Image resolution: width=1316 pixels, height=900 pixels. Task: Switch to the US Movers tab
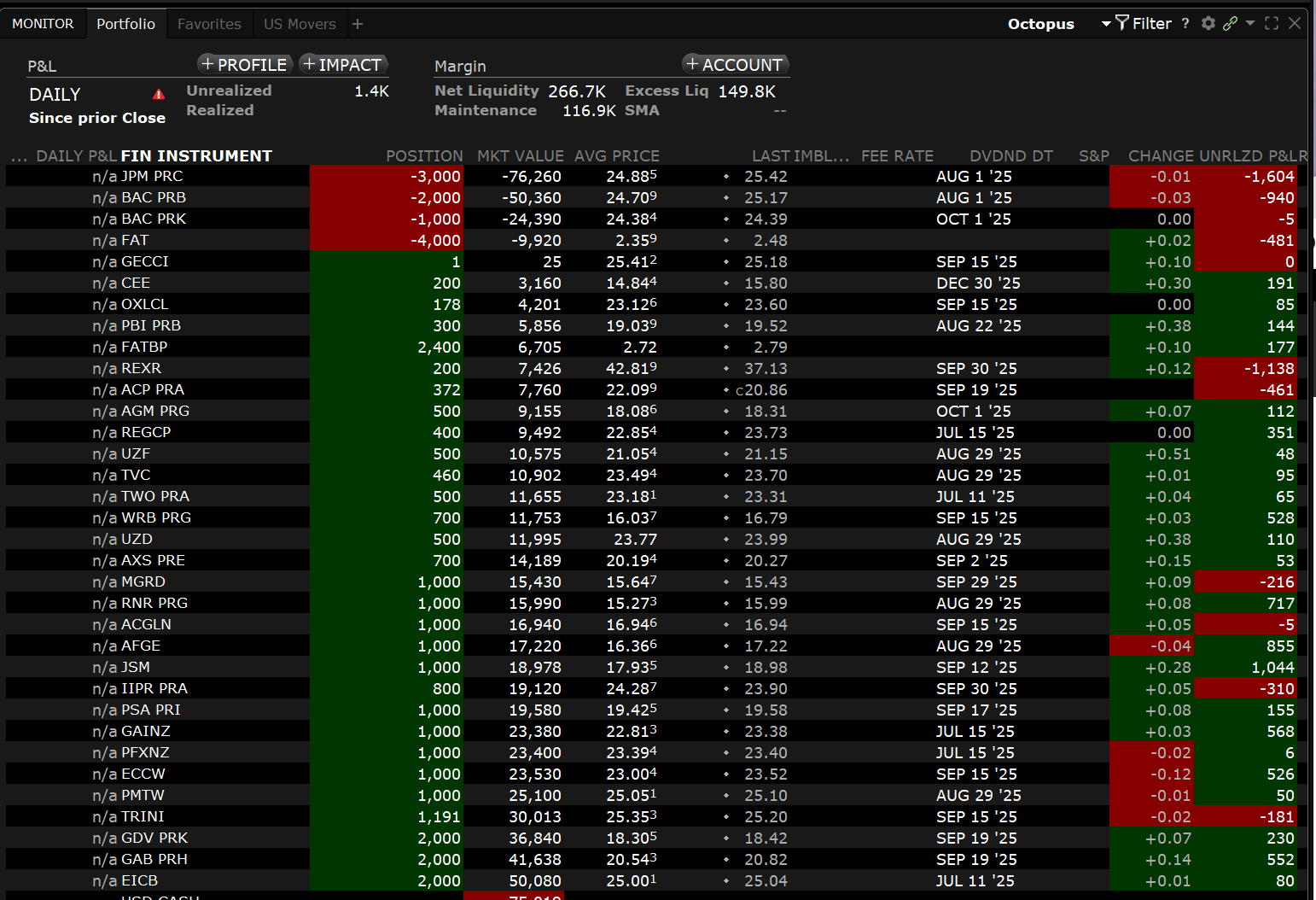tap(300, 24)
